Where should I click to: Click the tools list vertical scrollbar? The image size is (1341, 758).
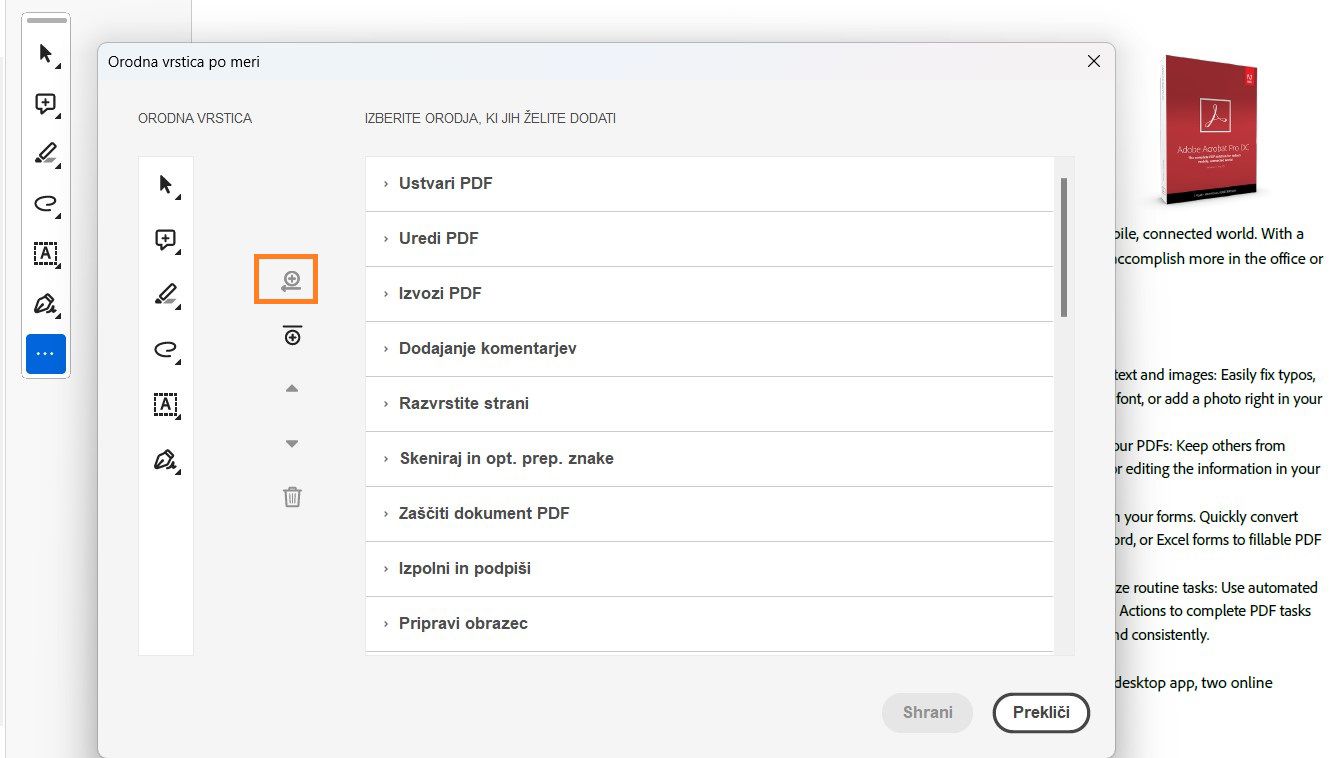pos(1064,247)
